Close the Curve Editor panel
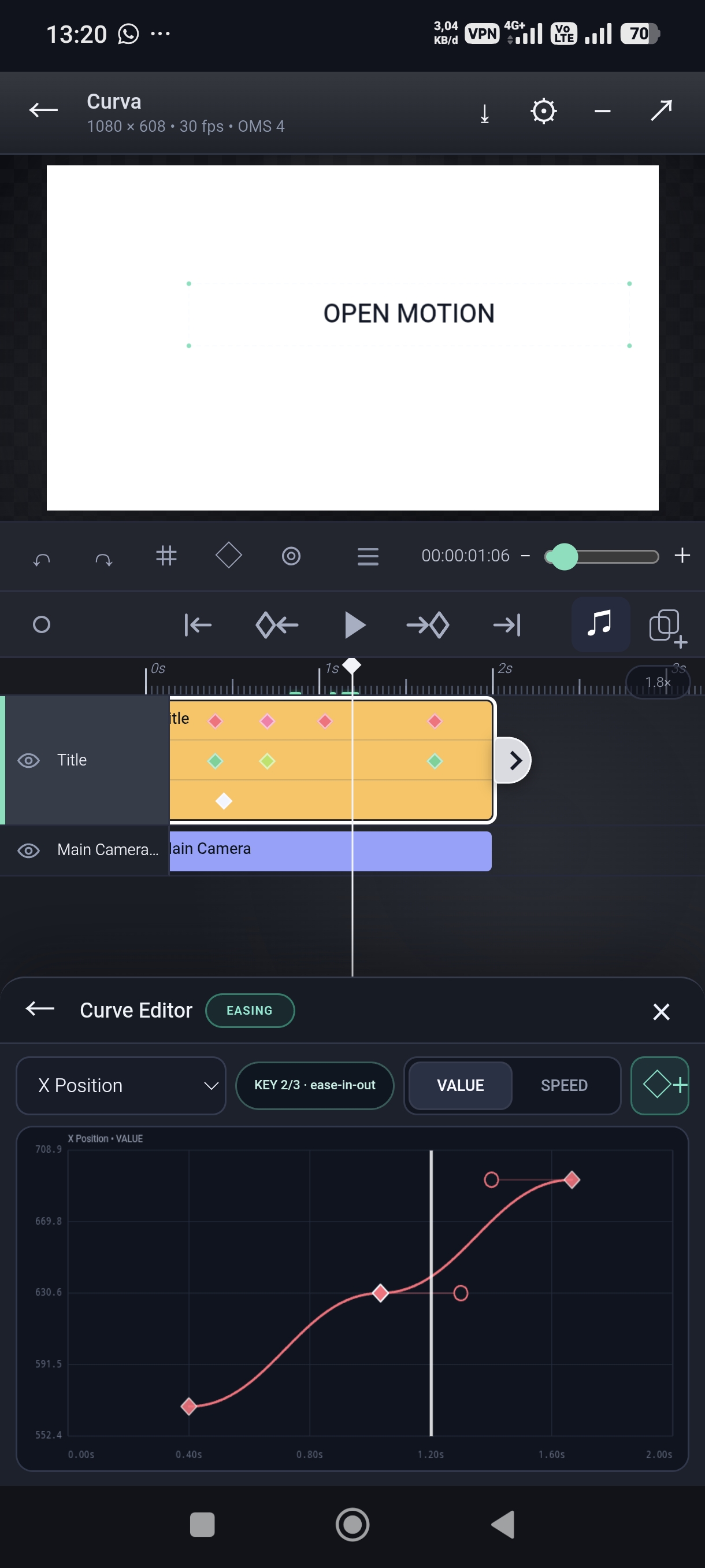Viewport: 705px width, 1568px height. (x=661, y=1012)
